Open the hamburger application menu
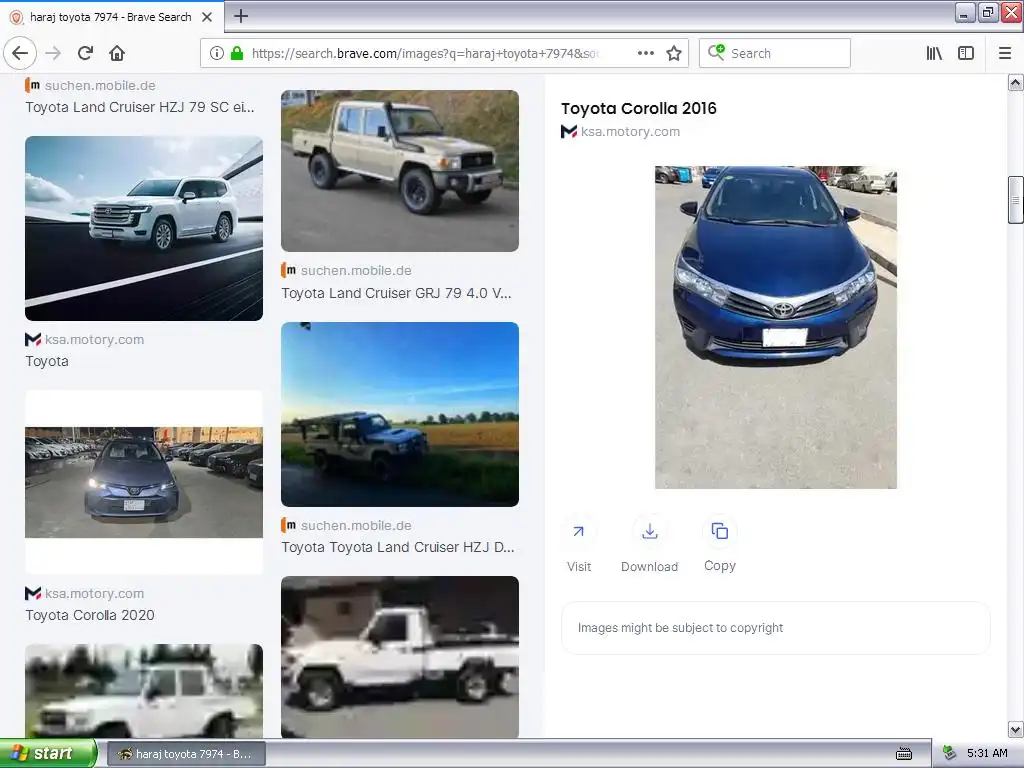 1005,53
